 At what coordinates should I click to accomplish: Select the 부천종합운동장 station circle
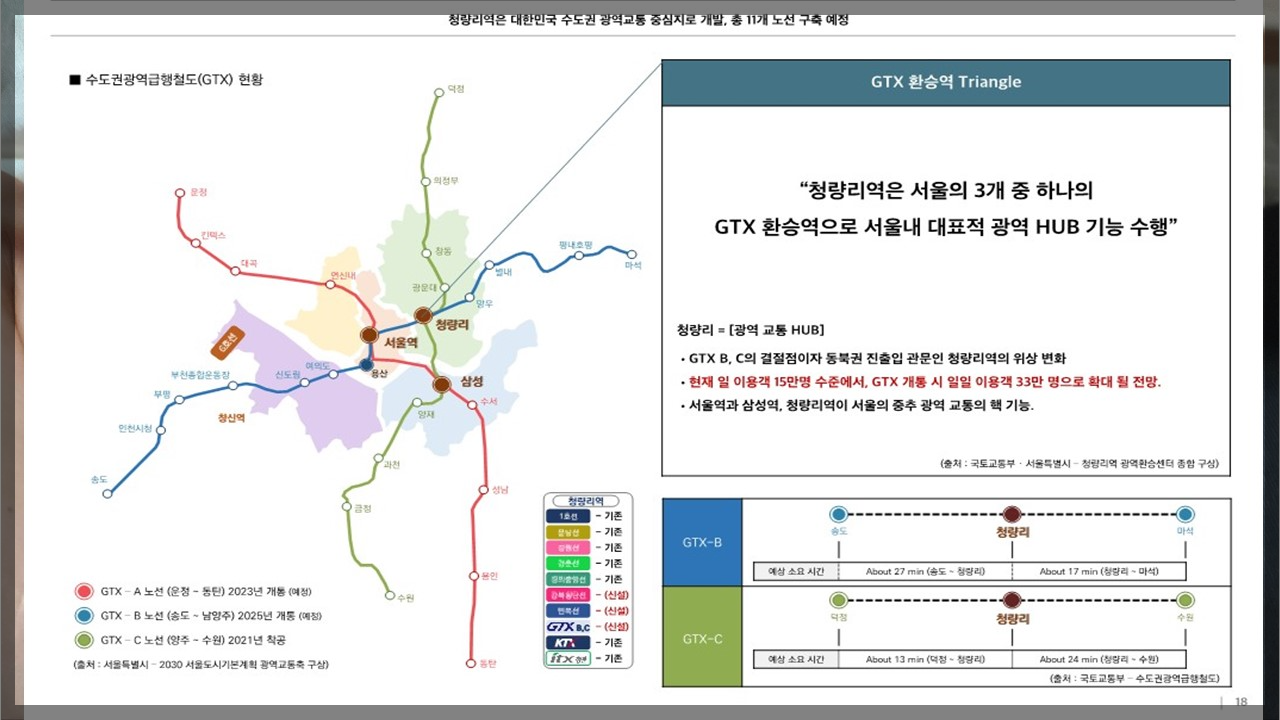(233, 385)
